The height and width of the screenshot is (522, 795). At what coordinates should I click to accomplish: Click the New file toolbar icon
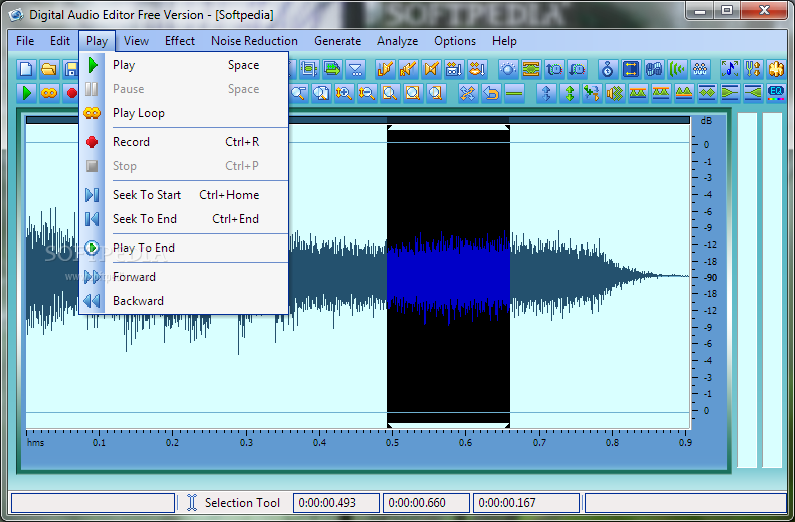tap(26, 69)
